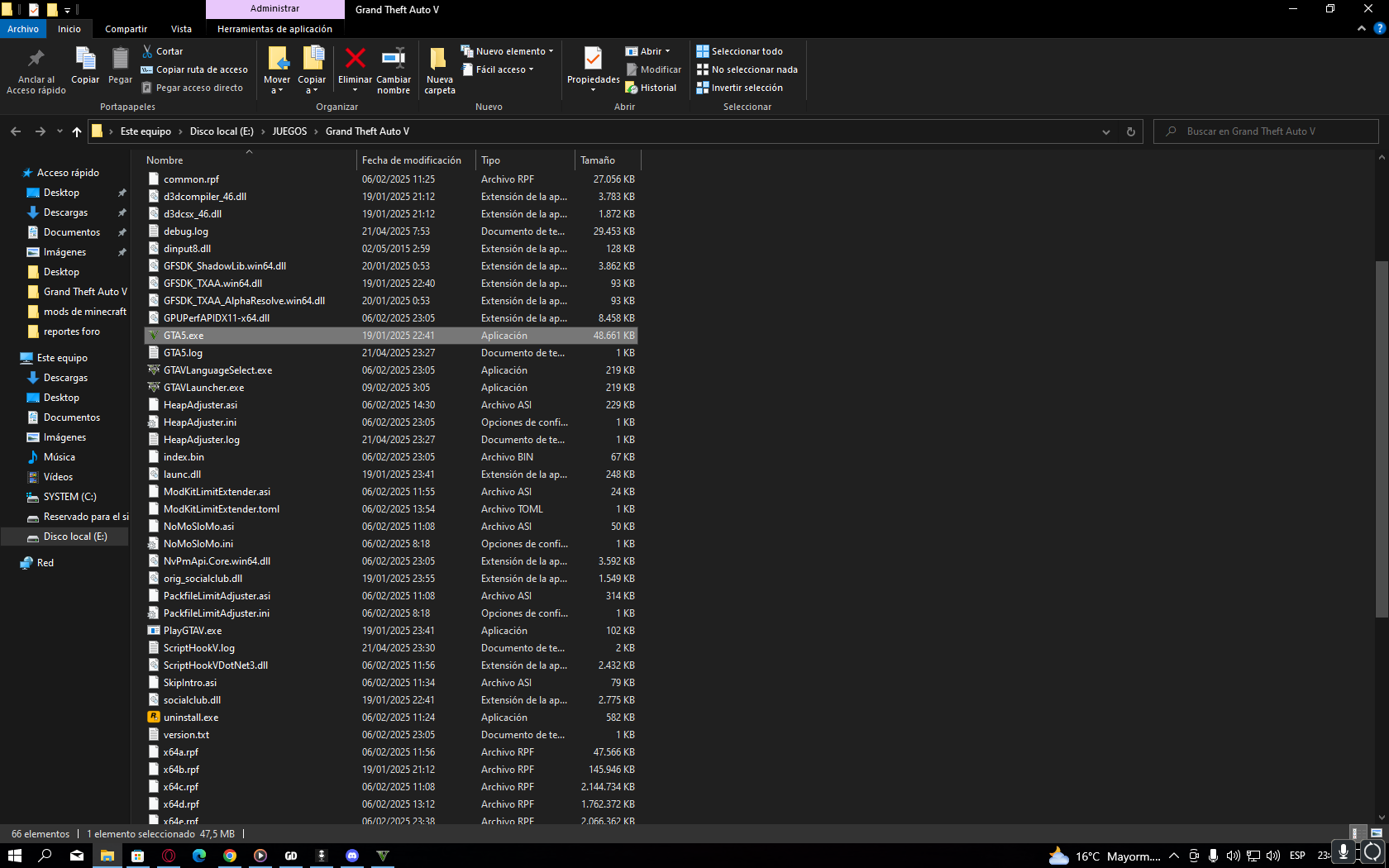The height and width of the screenshot is (868, 1389).
Task: Click Seleccionar todo in the ribbon
Action: tap(740, 51)
